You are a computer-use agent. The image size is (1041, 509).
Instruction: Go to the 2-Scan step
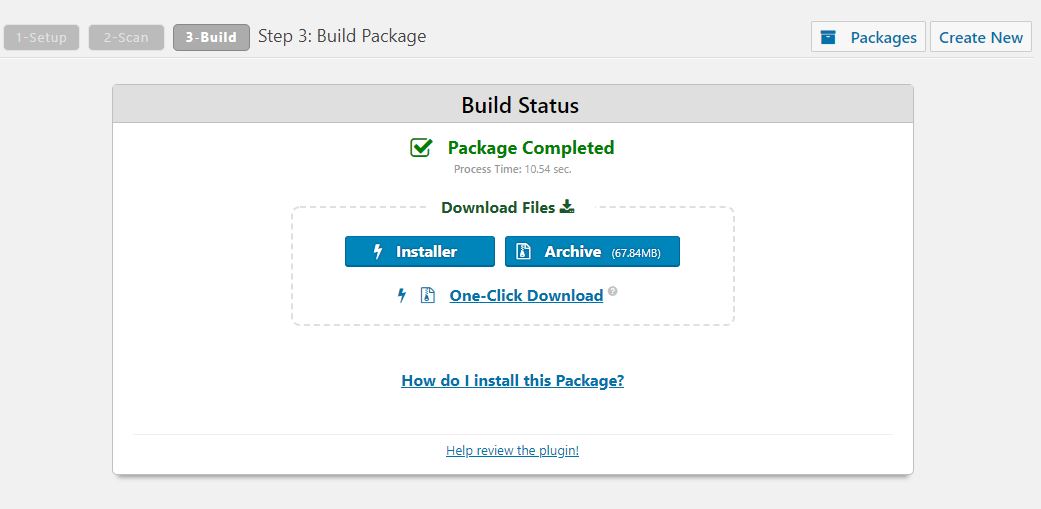pyautogui.click(x=126, y=38)
